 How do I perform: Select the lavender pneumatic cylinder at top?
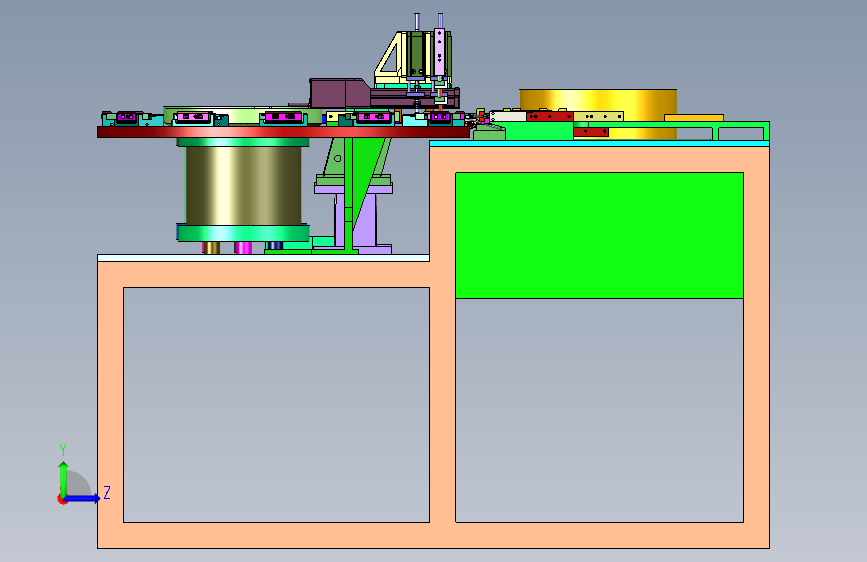point(440,52)
